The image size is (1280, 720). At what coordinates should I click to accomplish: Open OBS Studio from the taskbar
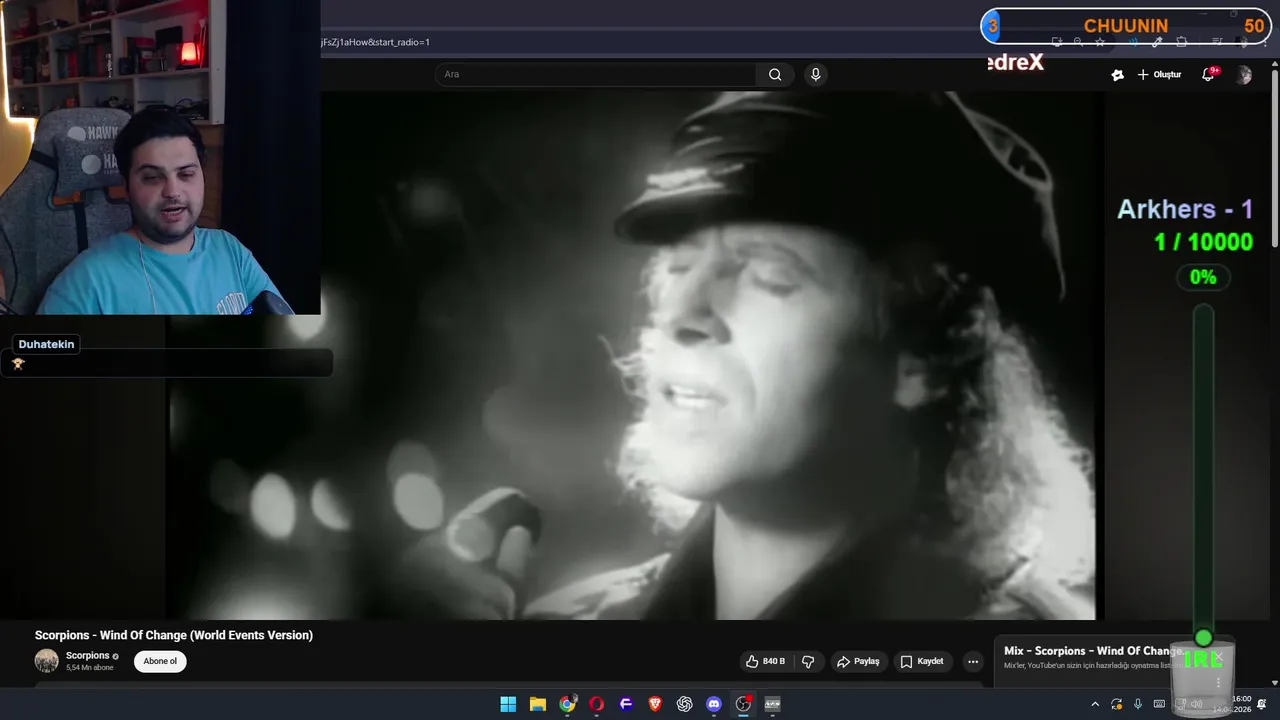pos(743,704)
